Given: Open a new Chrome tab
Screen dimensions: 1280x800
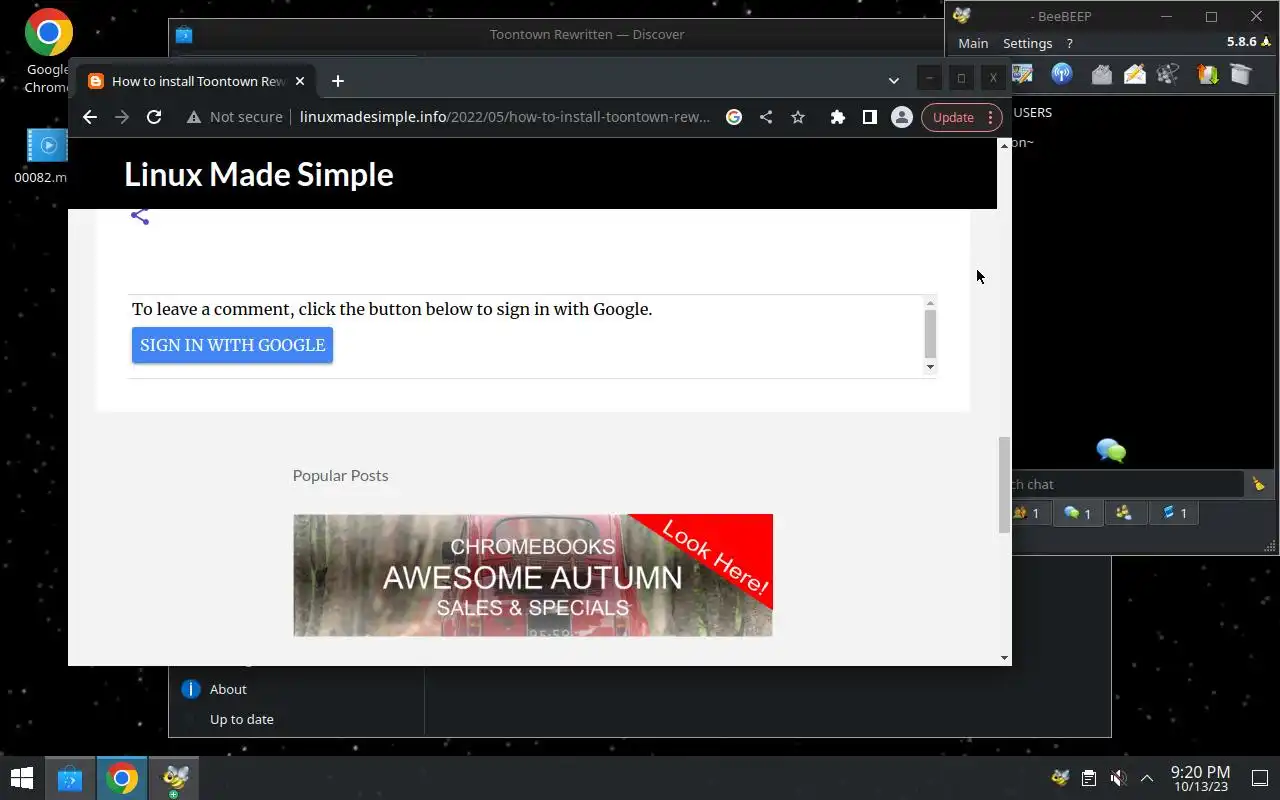Looking at the screenshot, I should click(338, 81).
